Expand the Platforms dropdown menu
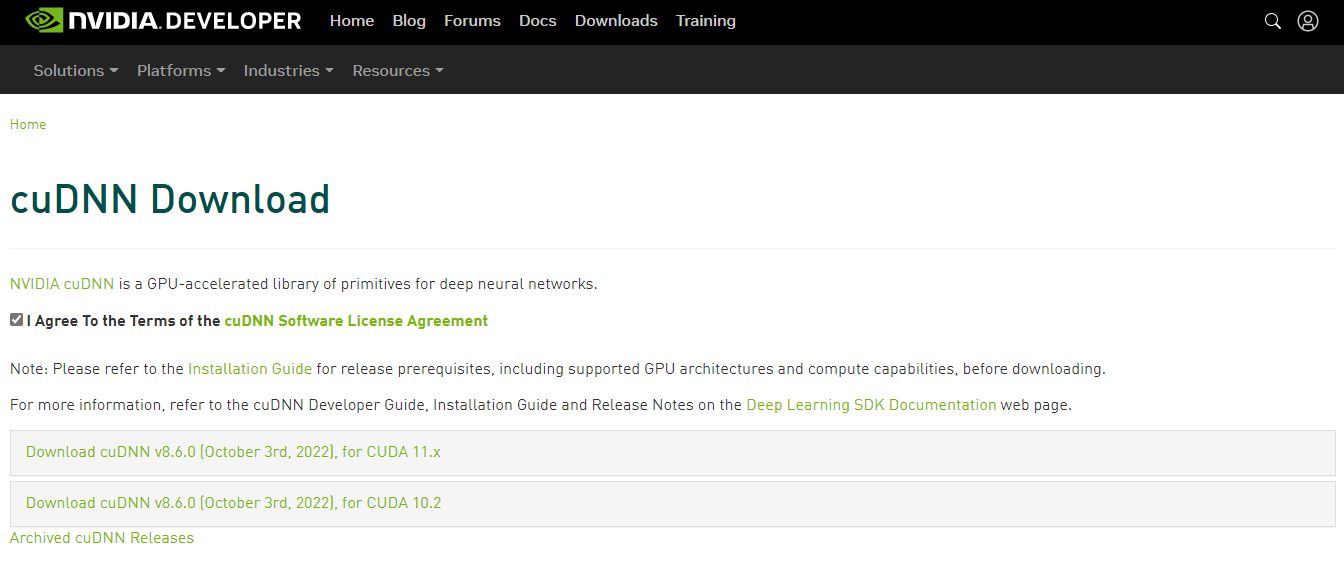 181,71
